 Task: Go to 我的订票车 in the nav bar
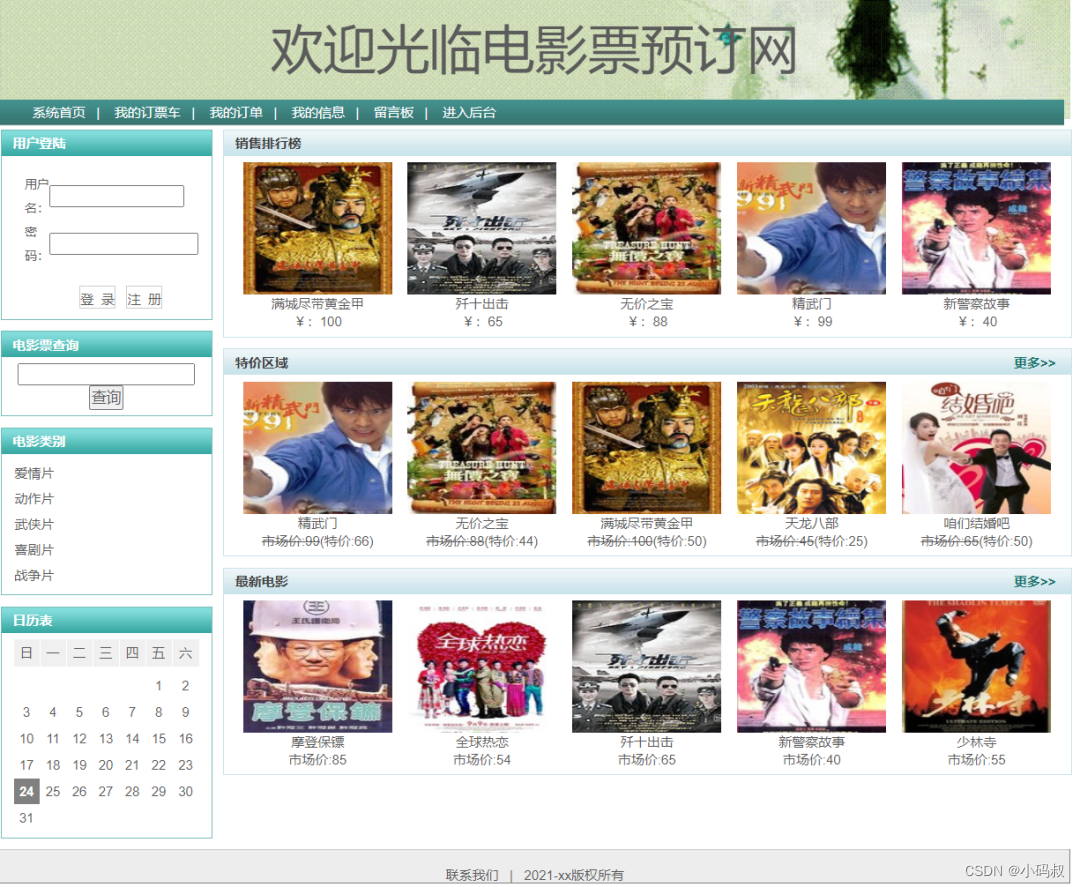click(x=147, y=113)
